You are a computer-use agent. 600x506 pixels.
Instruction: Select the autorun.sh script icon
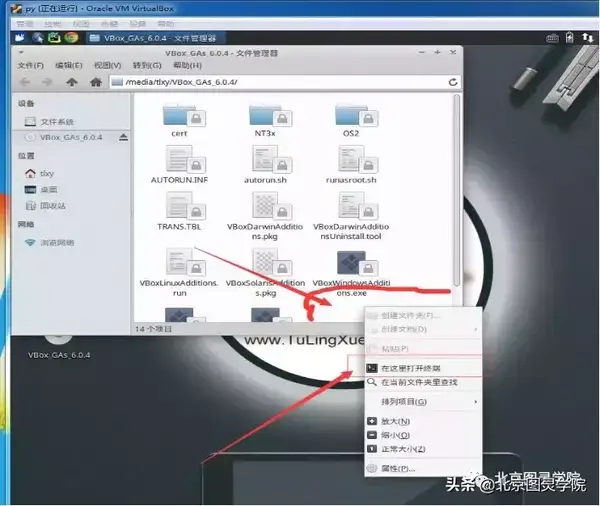[x=272, y=159]
